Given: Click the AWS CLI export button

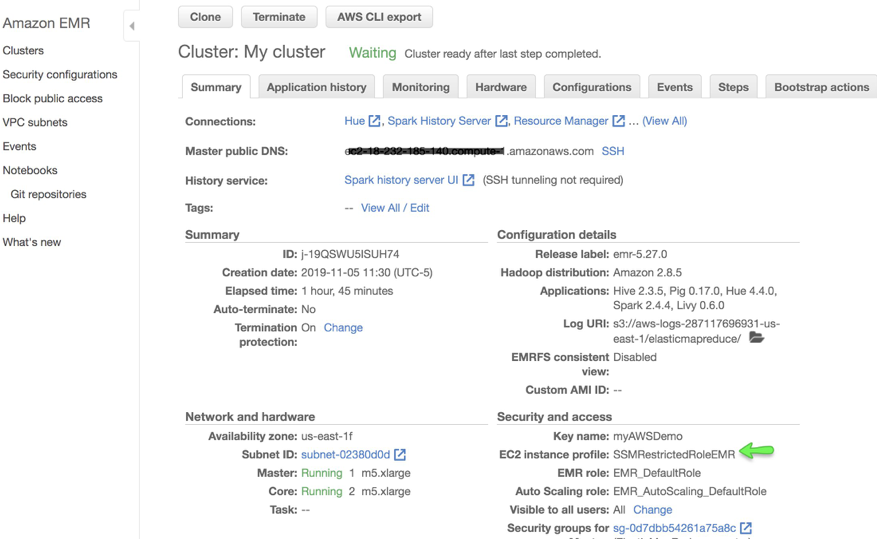Looking at the screenshot, I should pyautogui.click(x=379, y=17).
